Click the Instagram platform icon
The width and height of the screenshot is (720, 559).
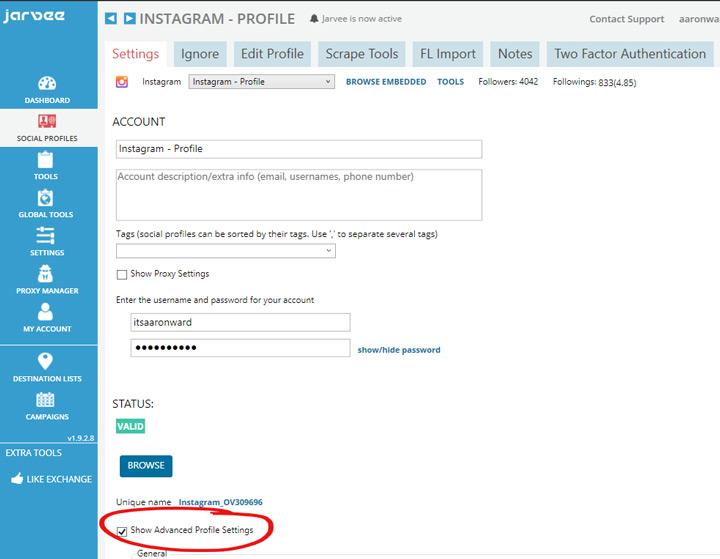point(122,82)
